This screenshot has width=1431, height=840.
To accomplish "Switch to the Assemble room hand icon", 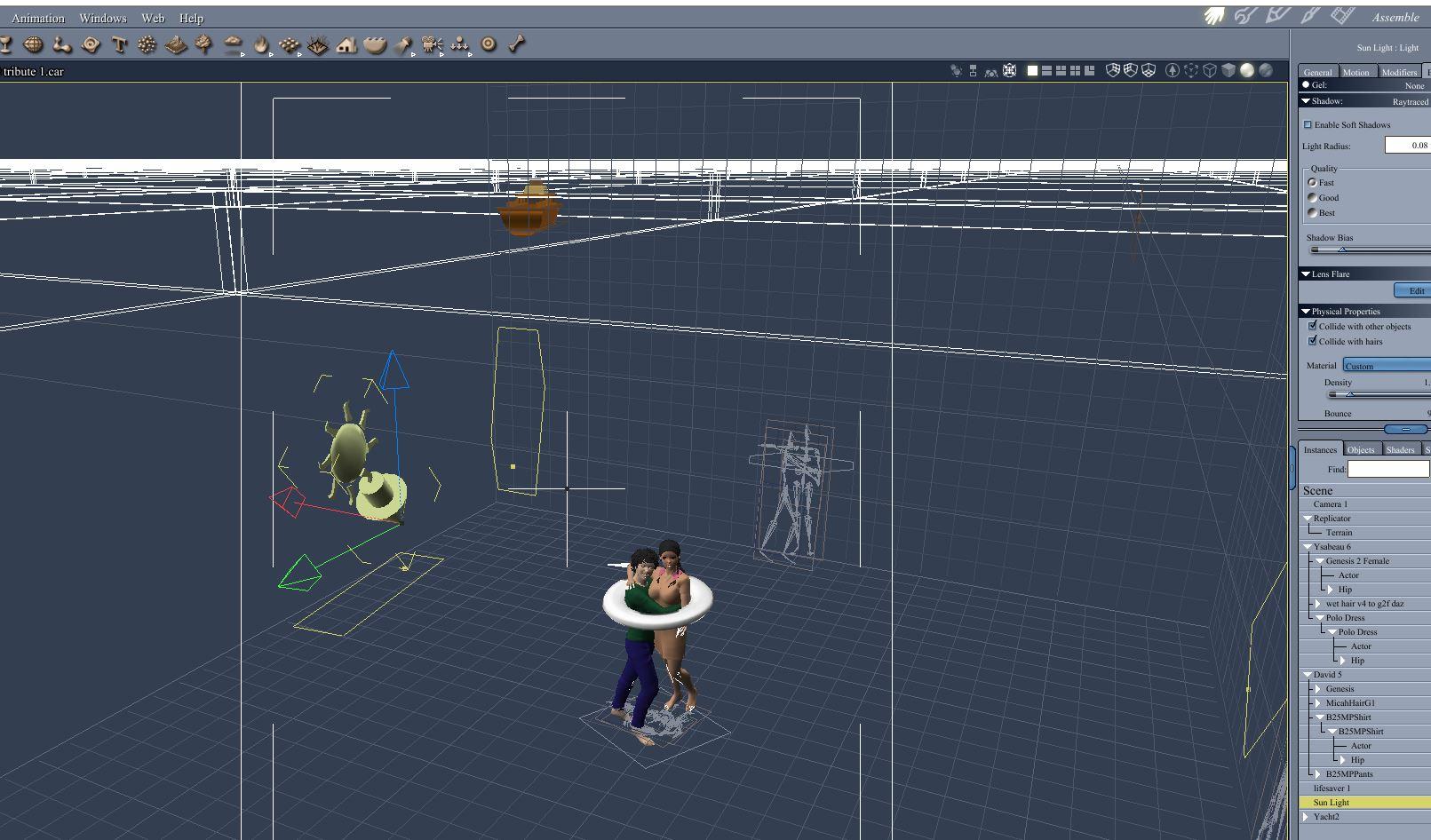I will [1214, 16].
